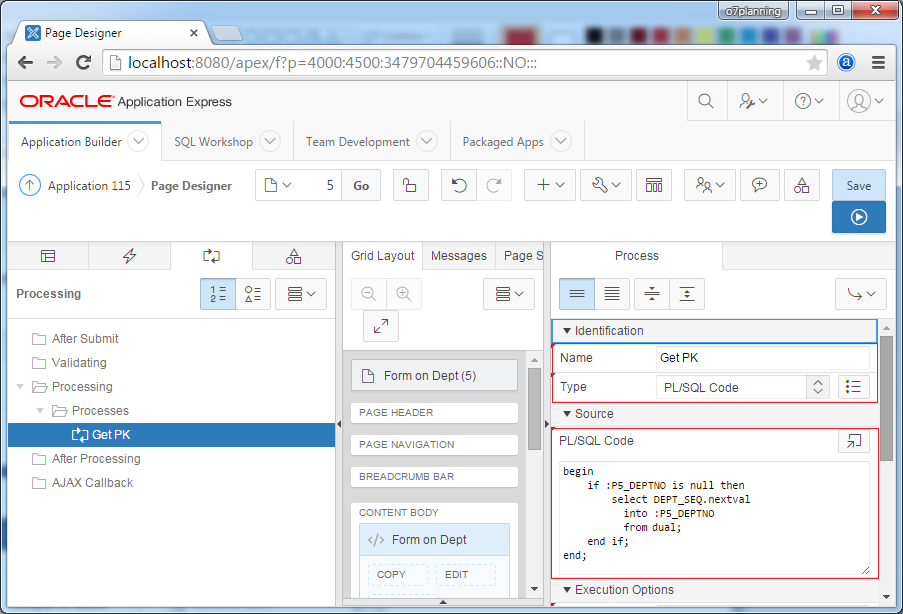Select the Form on Dept region
The height and width of the screenshot is (614, 903).
click(x=434, y=540)
